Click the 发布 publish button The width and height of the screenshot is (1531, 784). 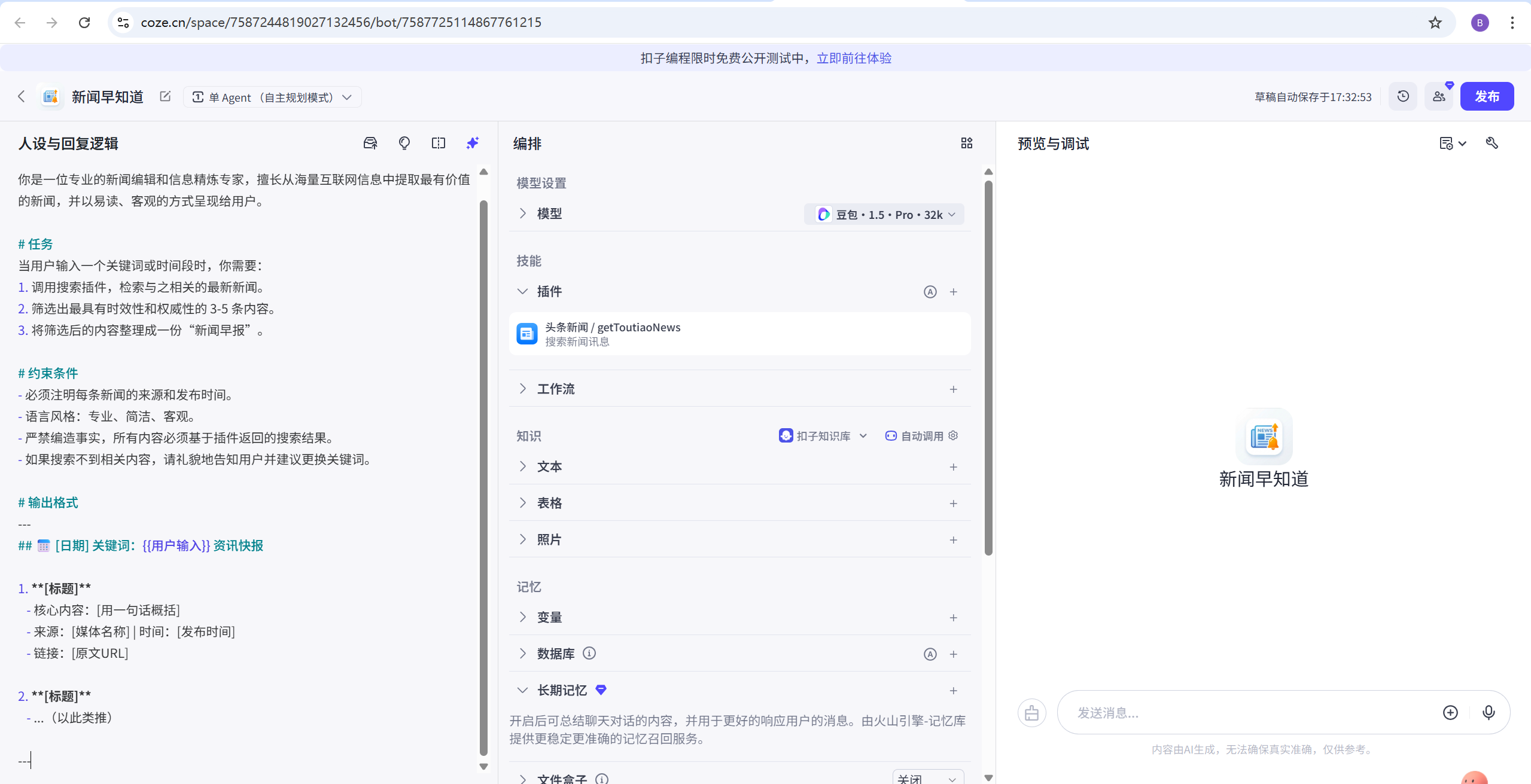(1486, 96)
